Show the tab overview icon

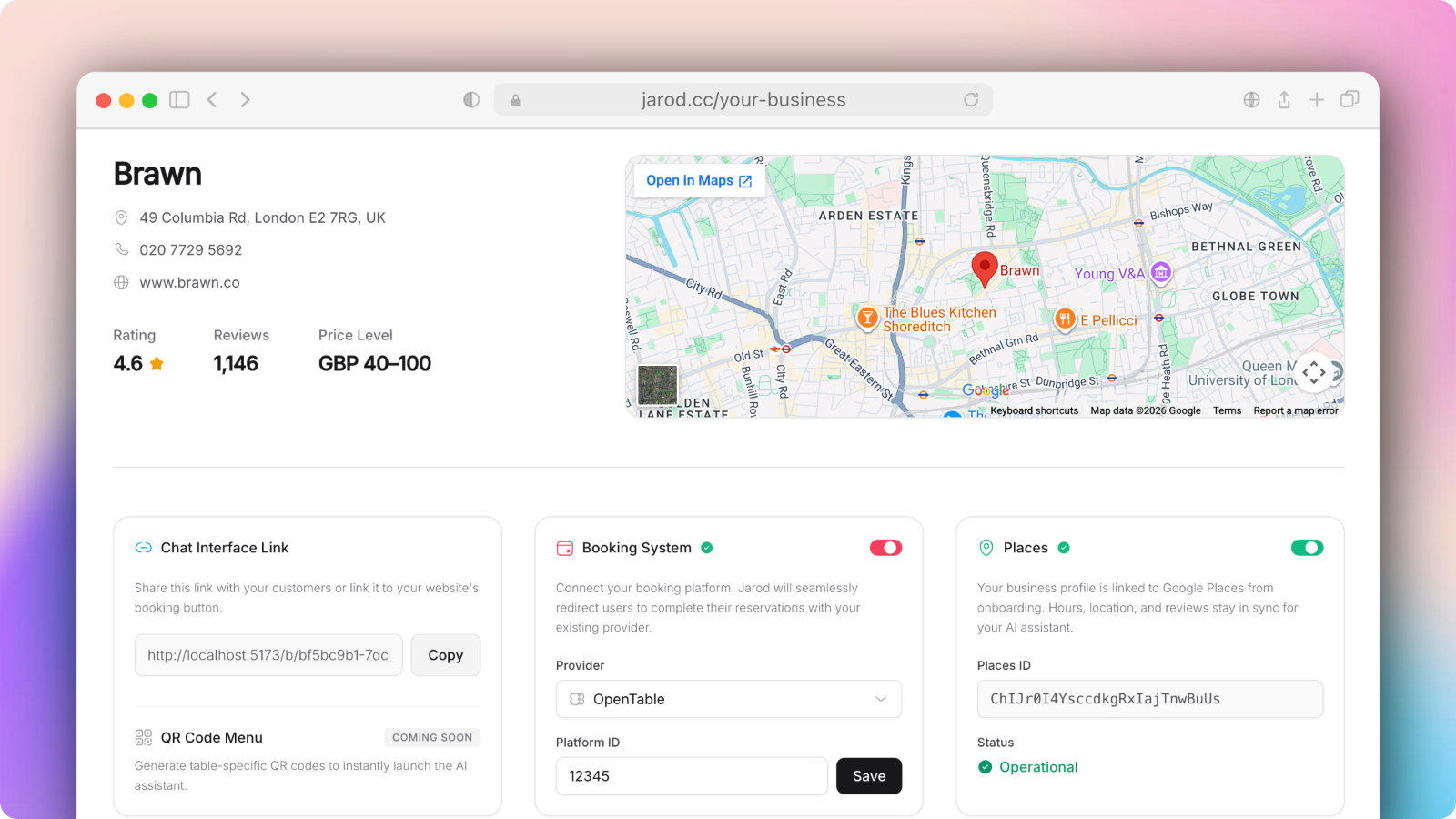1350,99
